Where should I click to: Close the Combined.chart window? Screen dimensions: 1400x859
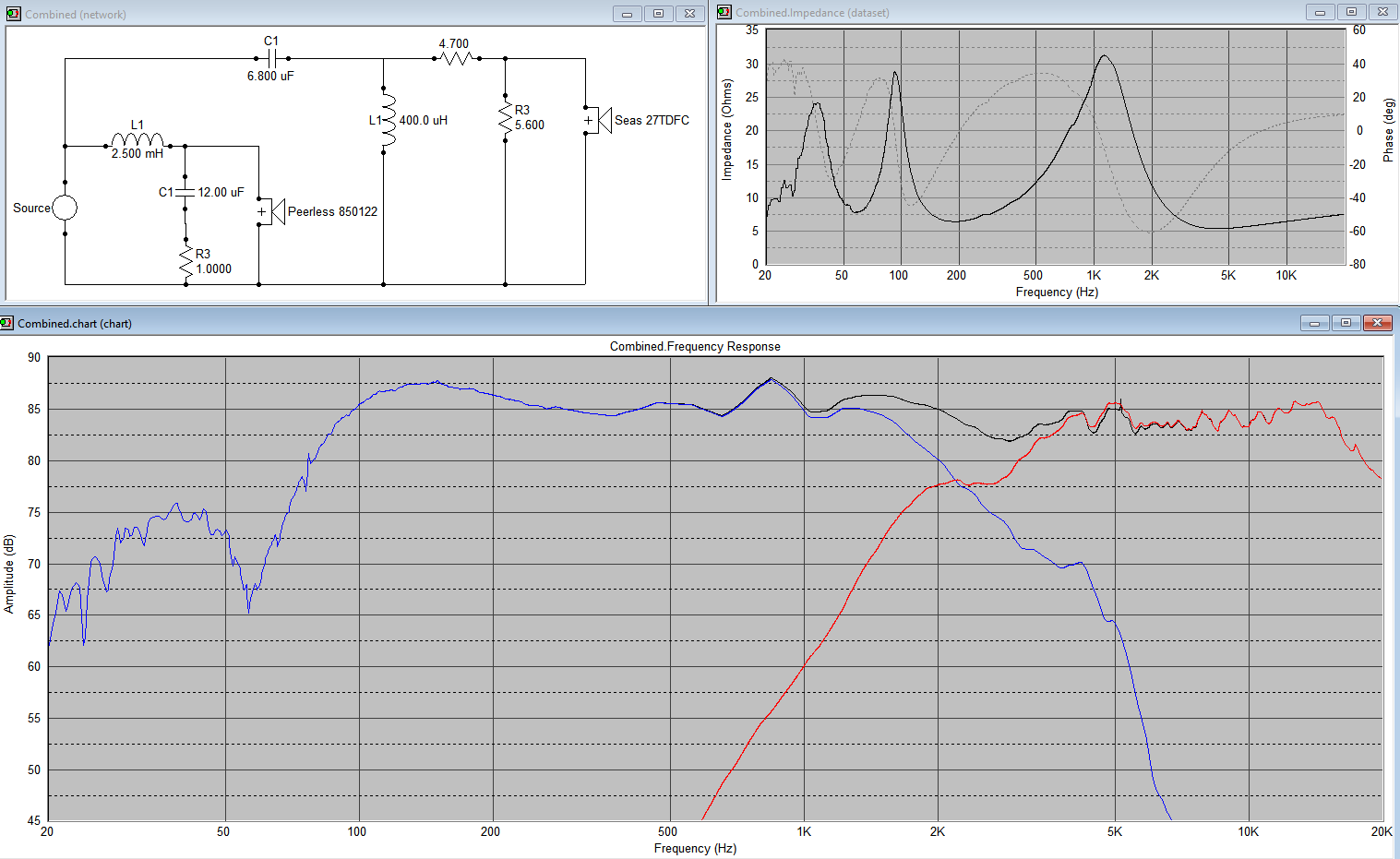(1377, 323)
